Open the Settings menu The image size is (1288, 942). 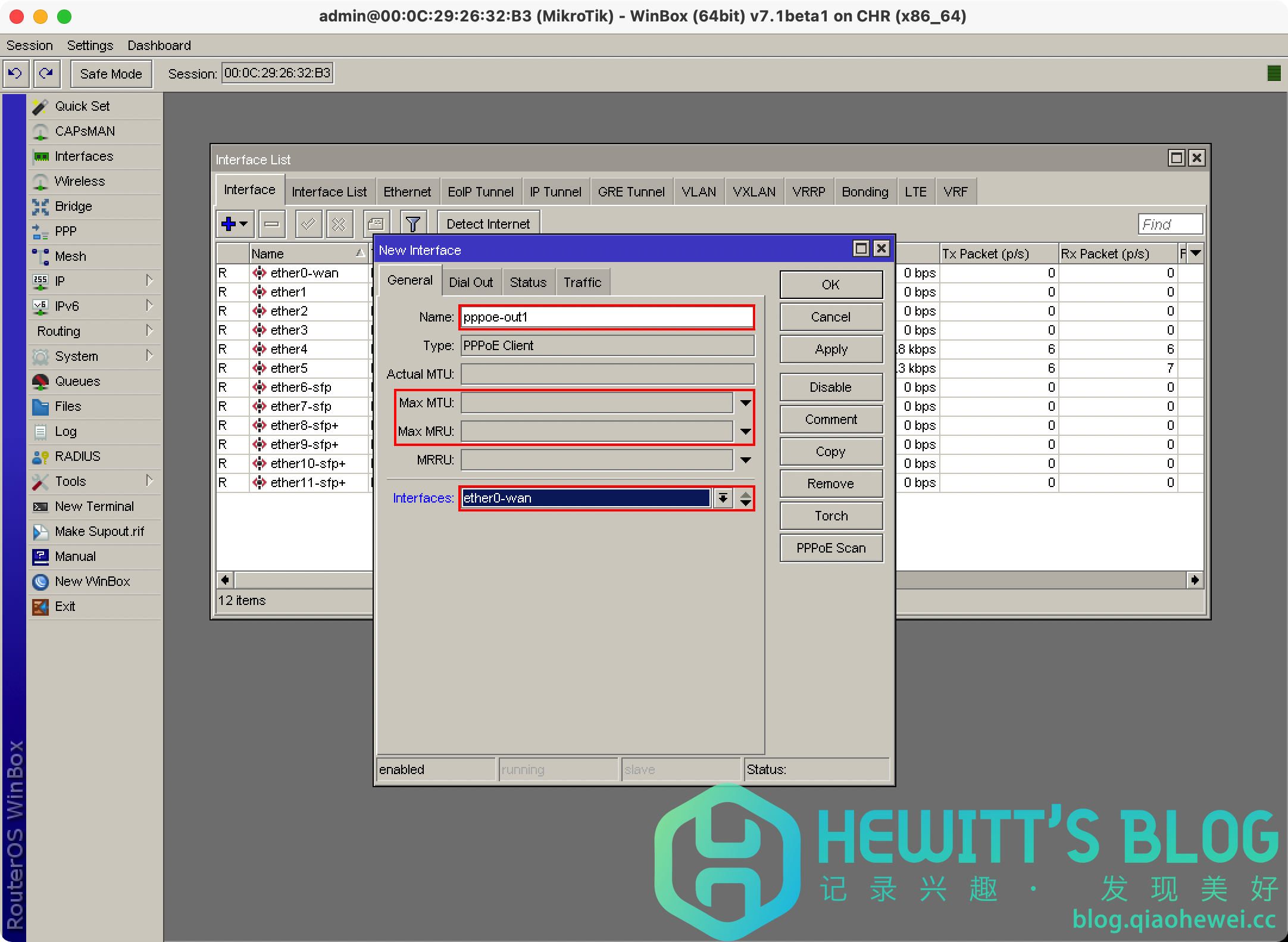(90, 45)
